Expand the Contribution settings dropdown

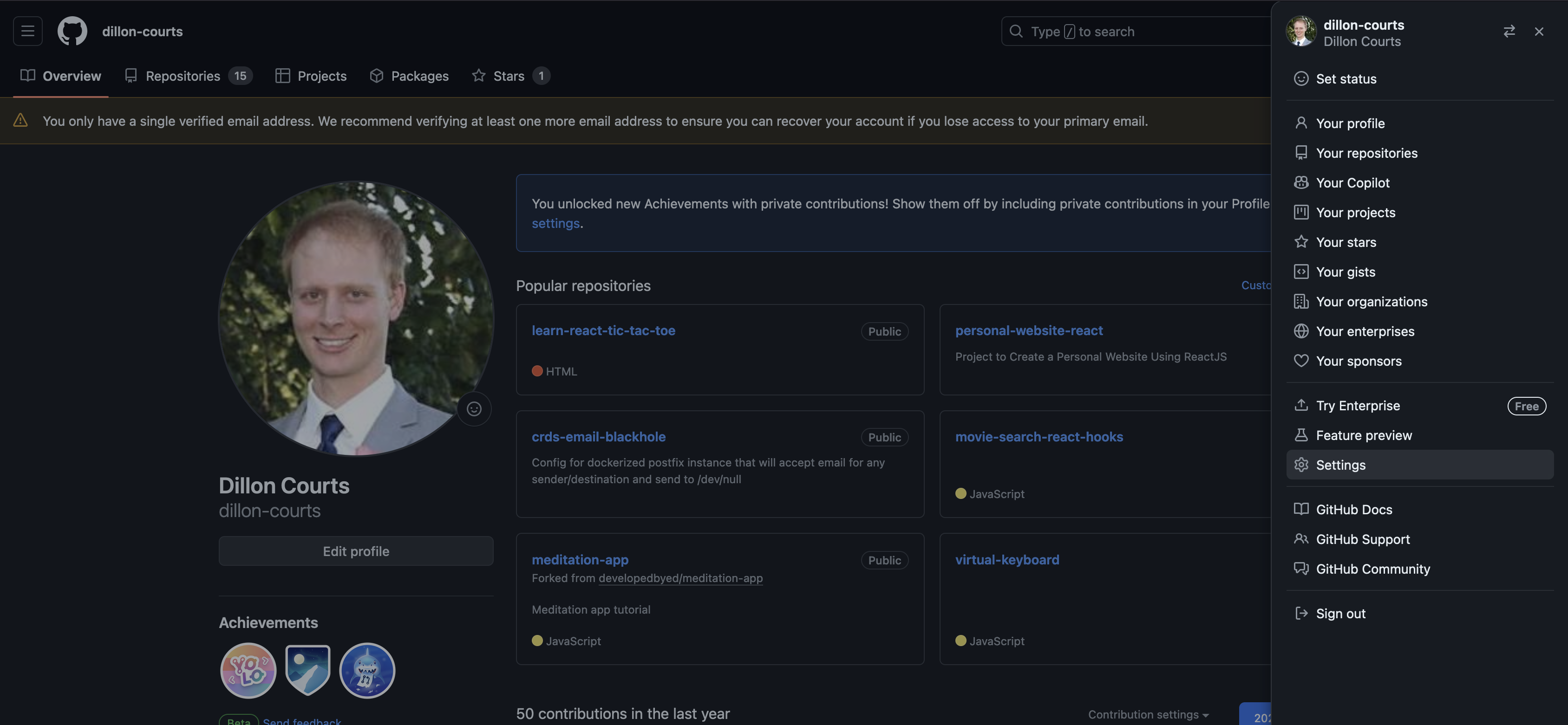coord(1147,715)
